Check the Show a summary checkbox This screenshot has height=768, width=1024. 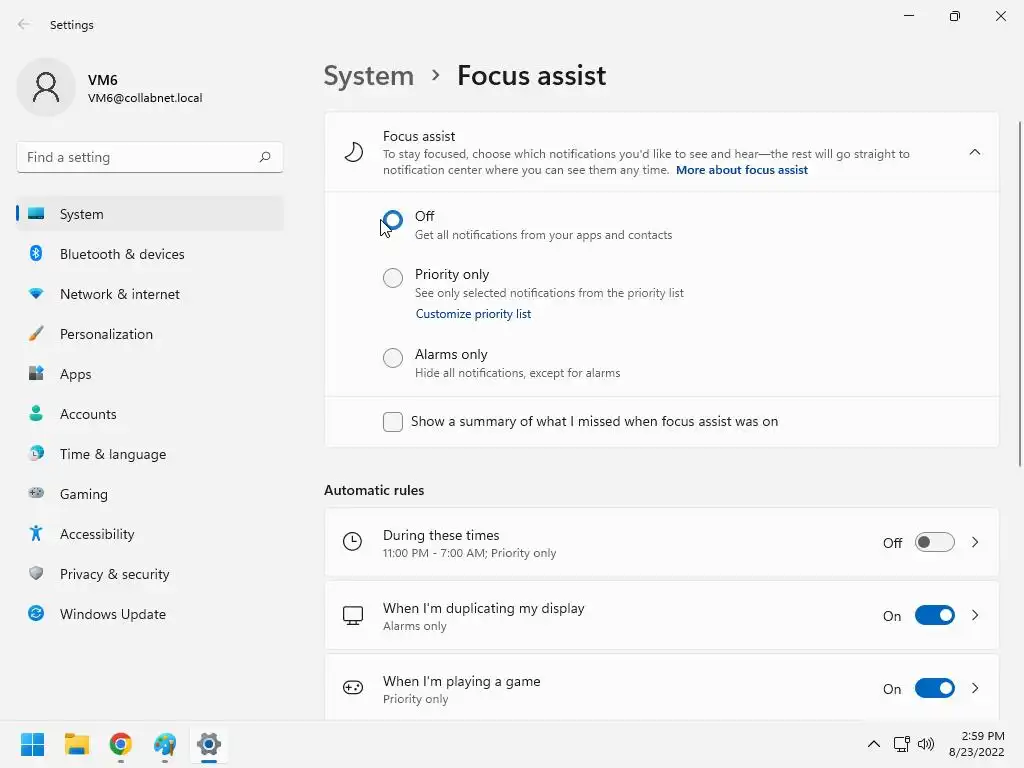click(x=393, y=422)
